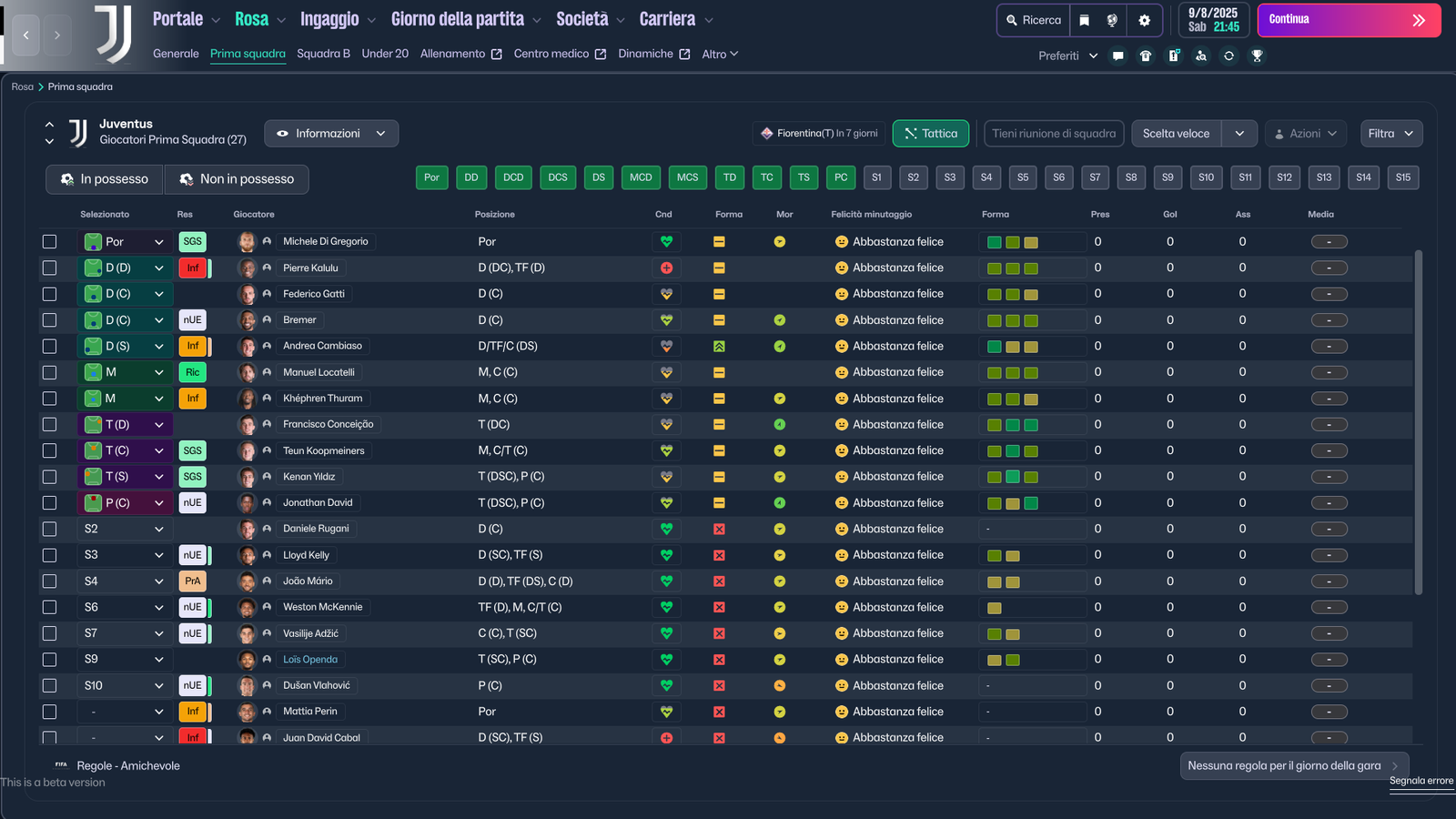Click the globe icon beside search
The height and width of the screenshot is (819, 1456).
(1112, 20)
